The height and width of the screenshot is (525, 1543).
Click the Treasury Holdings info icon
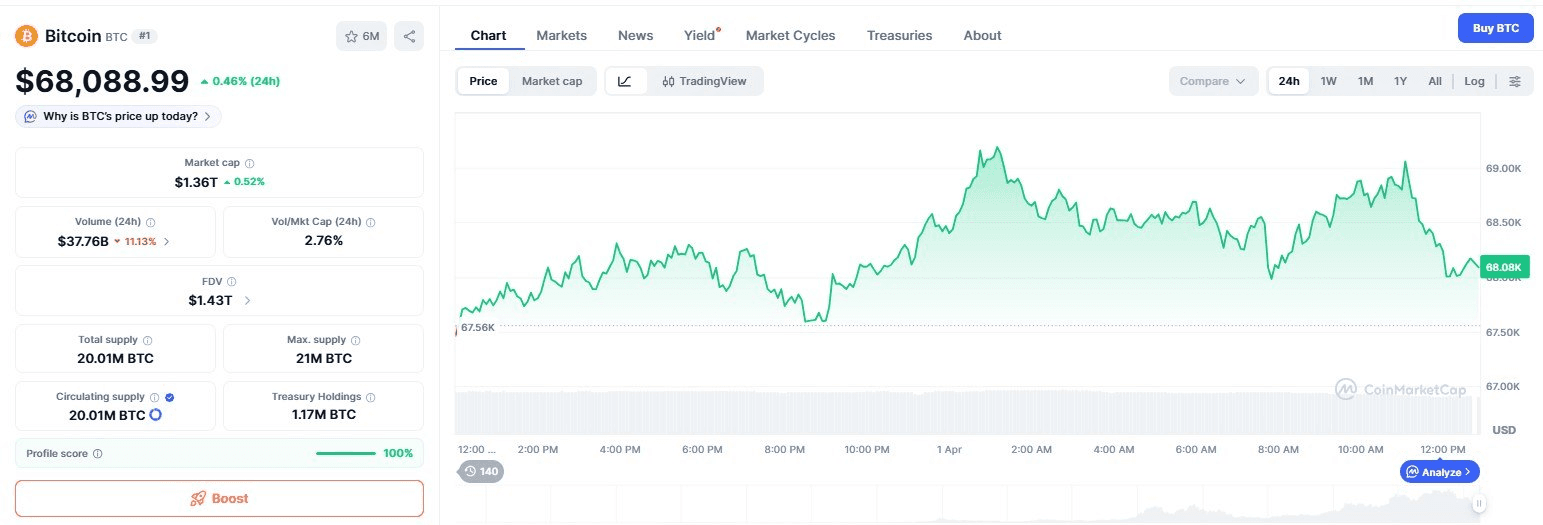pos(371,397)
